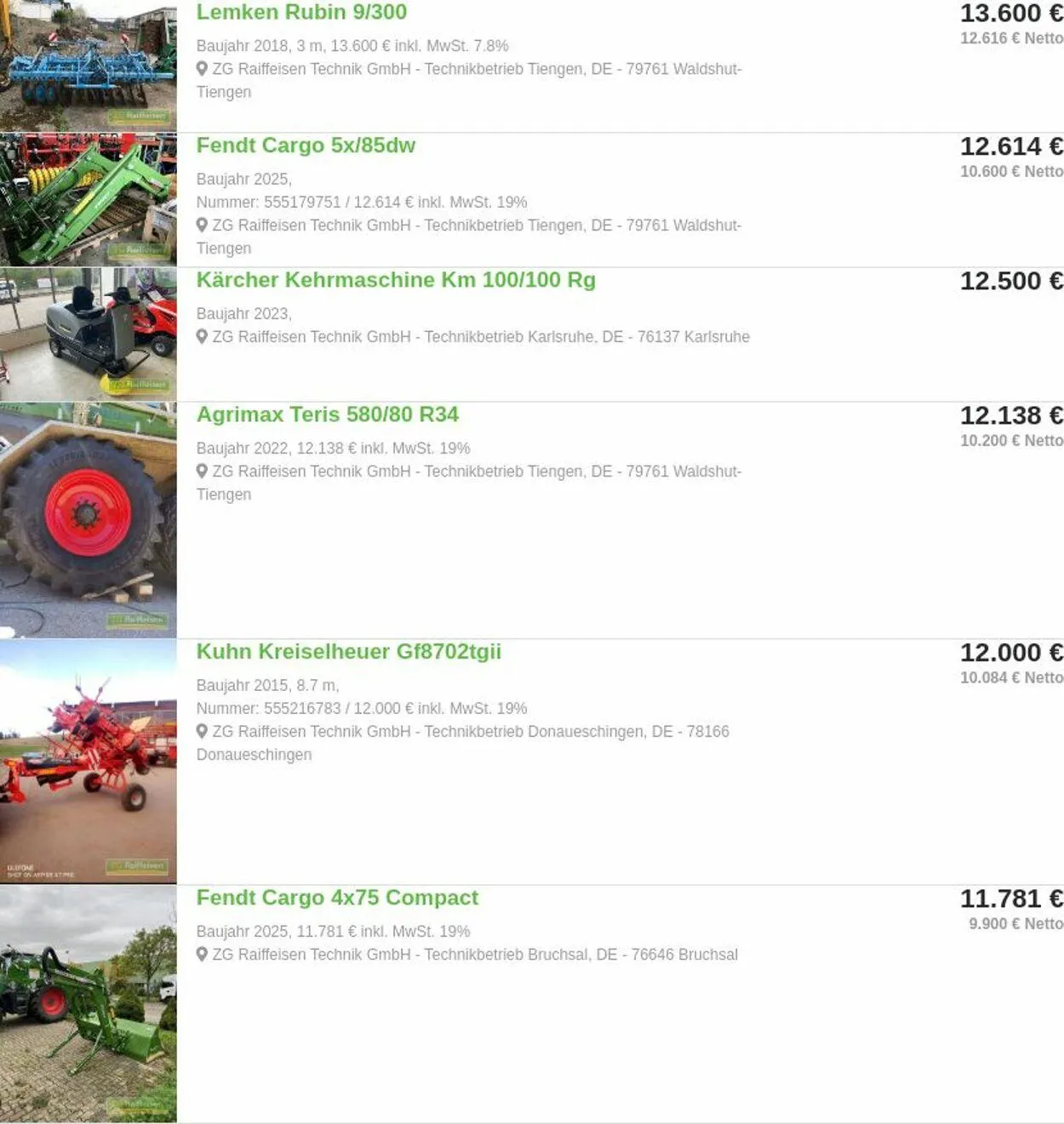This screenshot has height=1124, width=1064.
Task: Open Kärcher Kehrmaschine Km 100/100 Rg listing
Action: click(x=396, y=280)
